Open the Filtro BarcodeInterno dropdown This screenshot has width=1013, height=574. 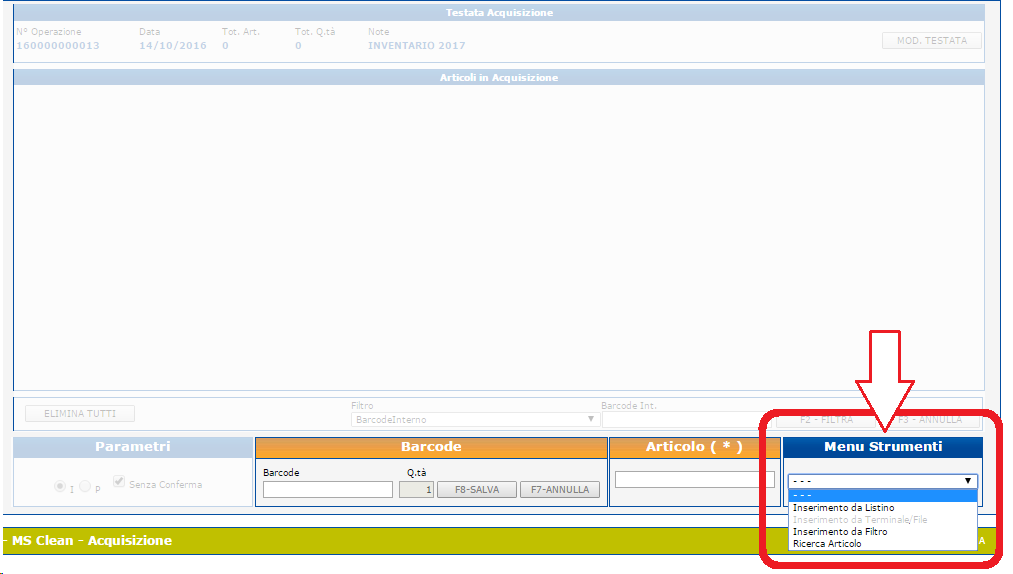pyautogui.click(x=475, y=420)
